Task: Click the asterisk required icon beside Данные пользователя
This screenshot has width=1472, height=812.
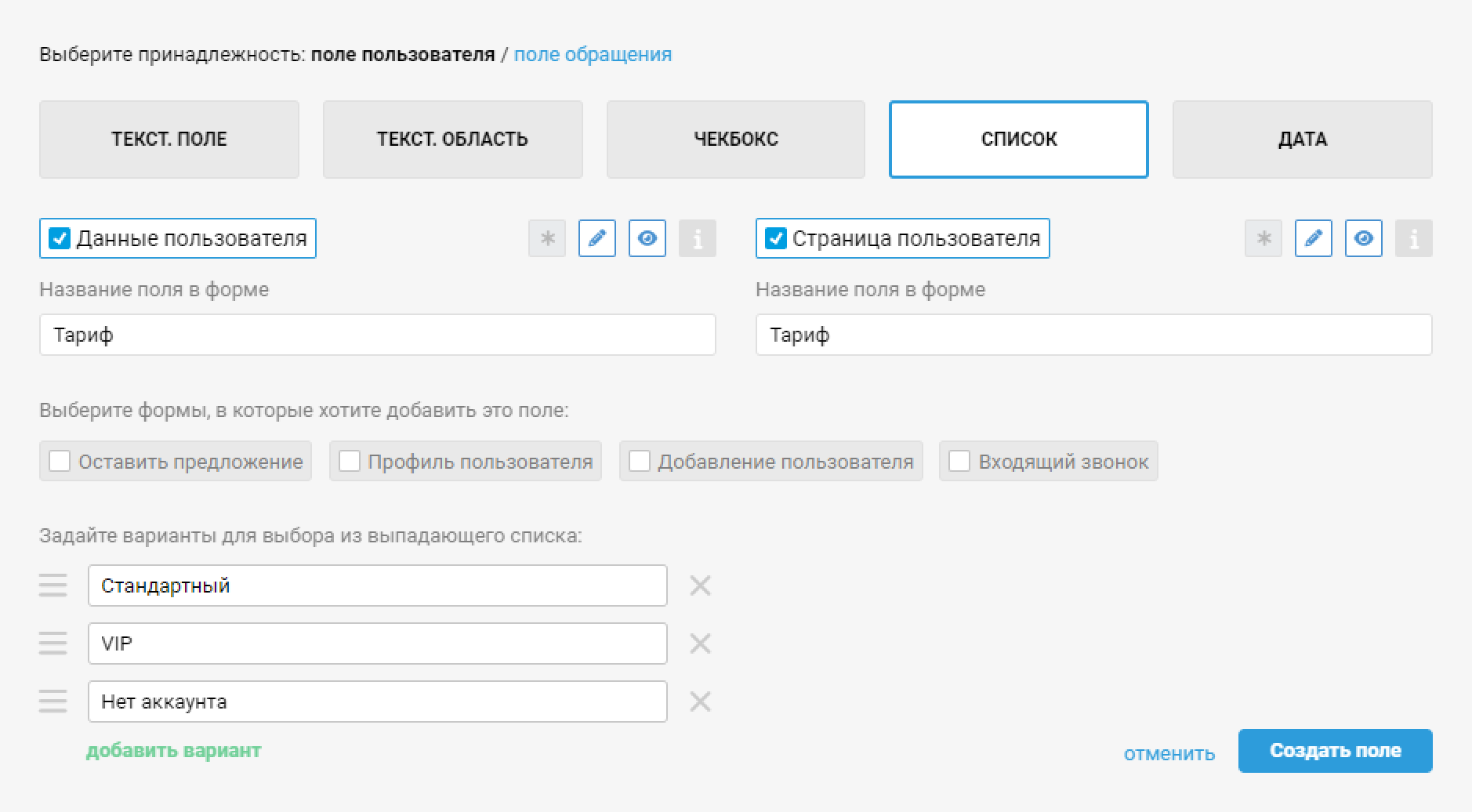Action: (547, 238)
